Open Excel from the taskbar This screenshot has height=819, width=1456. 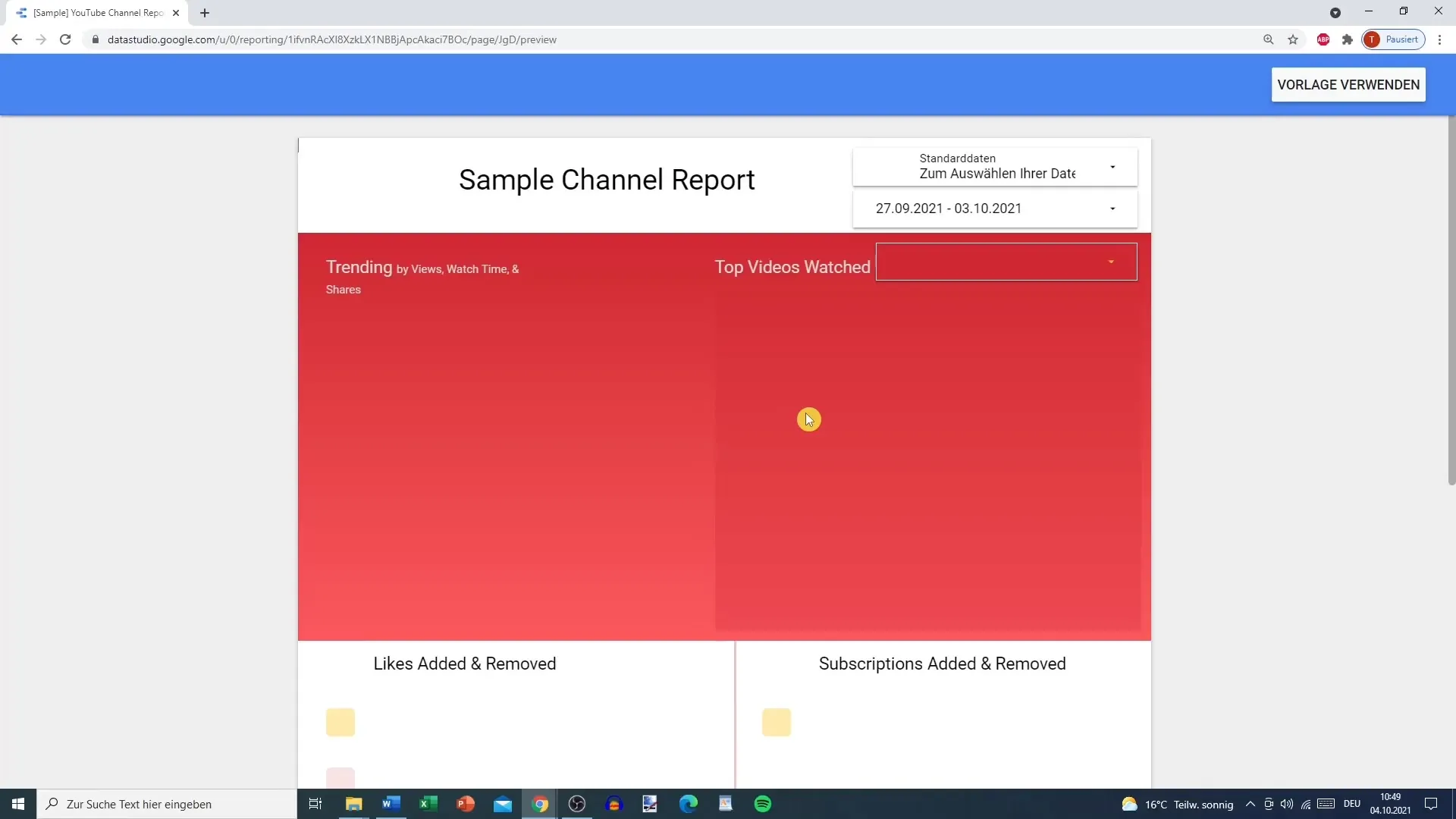(x=428, y=804)
